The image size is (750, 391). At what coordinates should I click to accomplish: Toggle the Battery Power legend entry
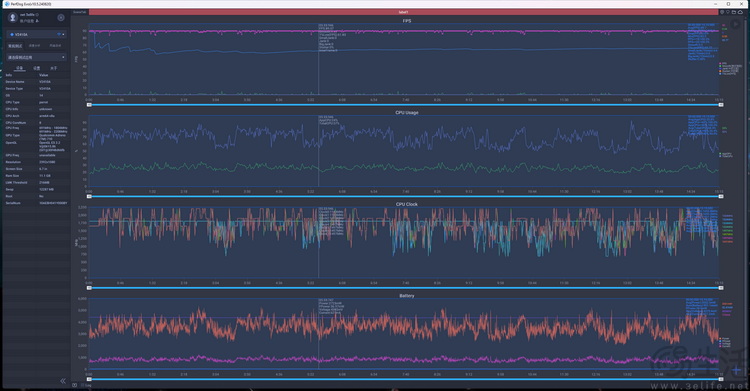(x=724, y=338)
